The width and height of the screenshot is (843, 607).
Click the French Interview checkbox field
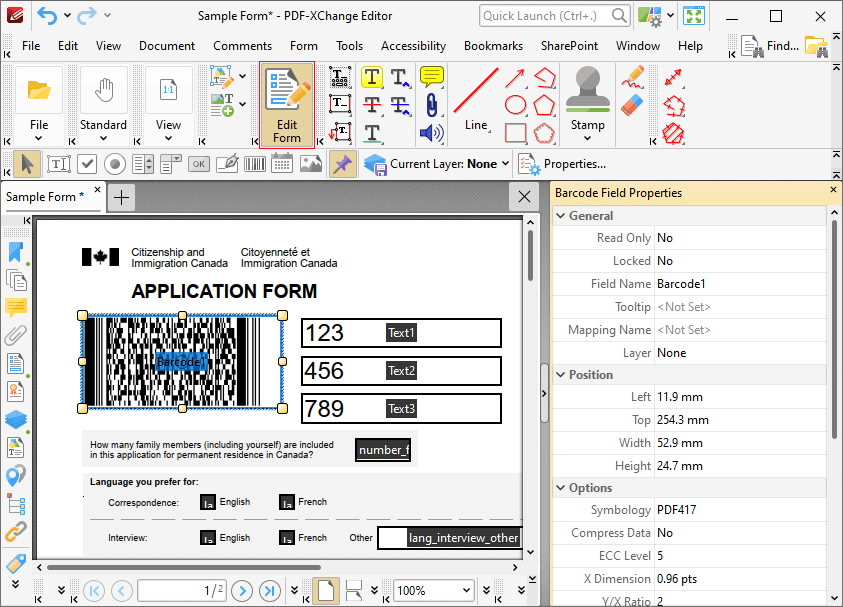[x=287, y=538]
